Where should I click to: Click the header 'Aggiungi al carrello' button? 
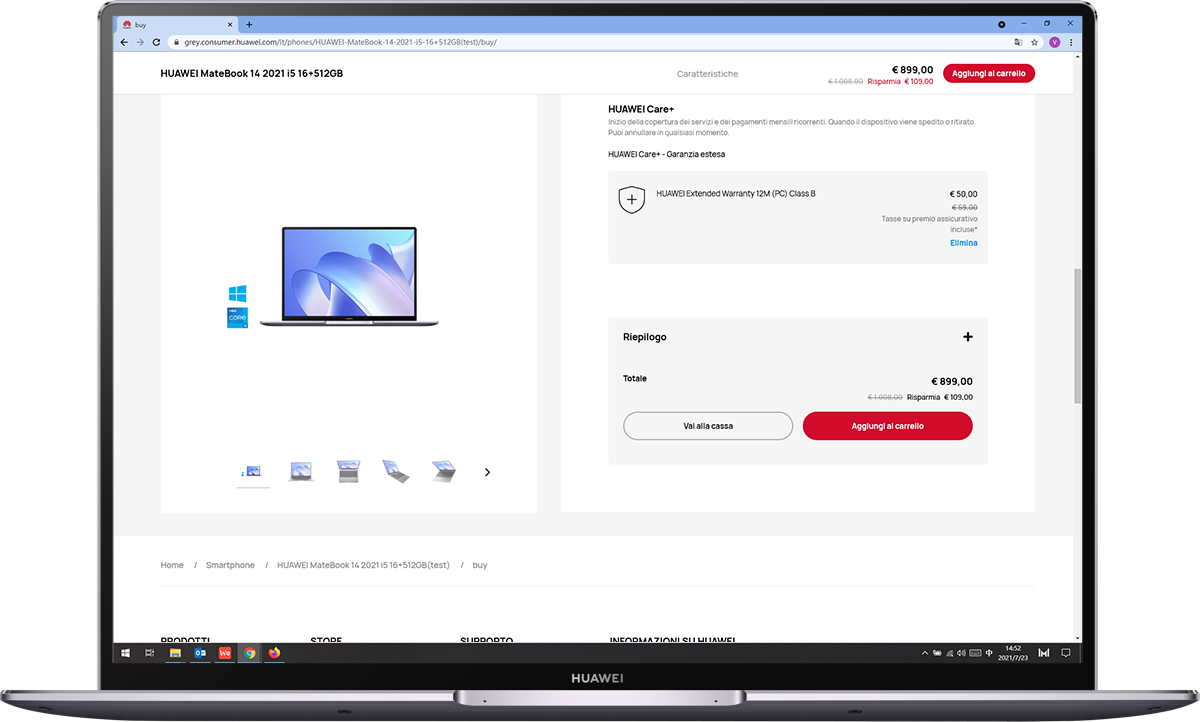click(x=988, y=73)
